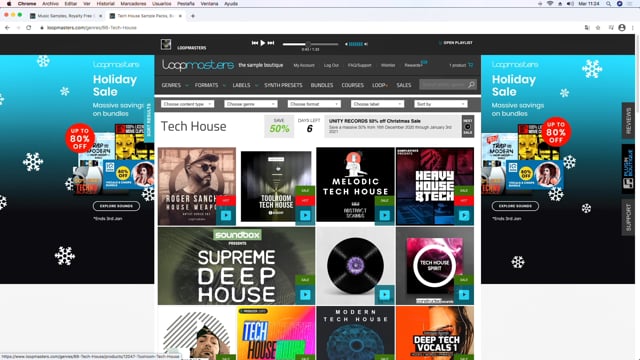
Task: Open the SYNTH PRESETS menu item
Action: coord(283,85)
